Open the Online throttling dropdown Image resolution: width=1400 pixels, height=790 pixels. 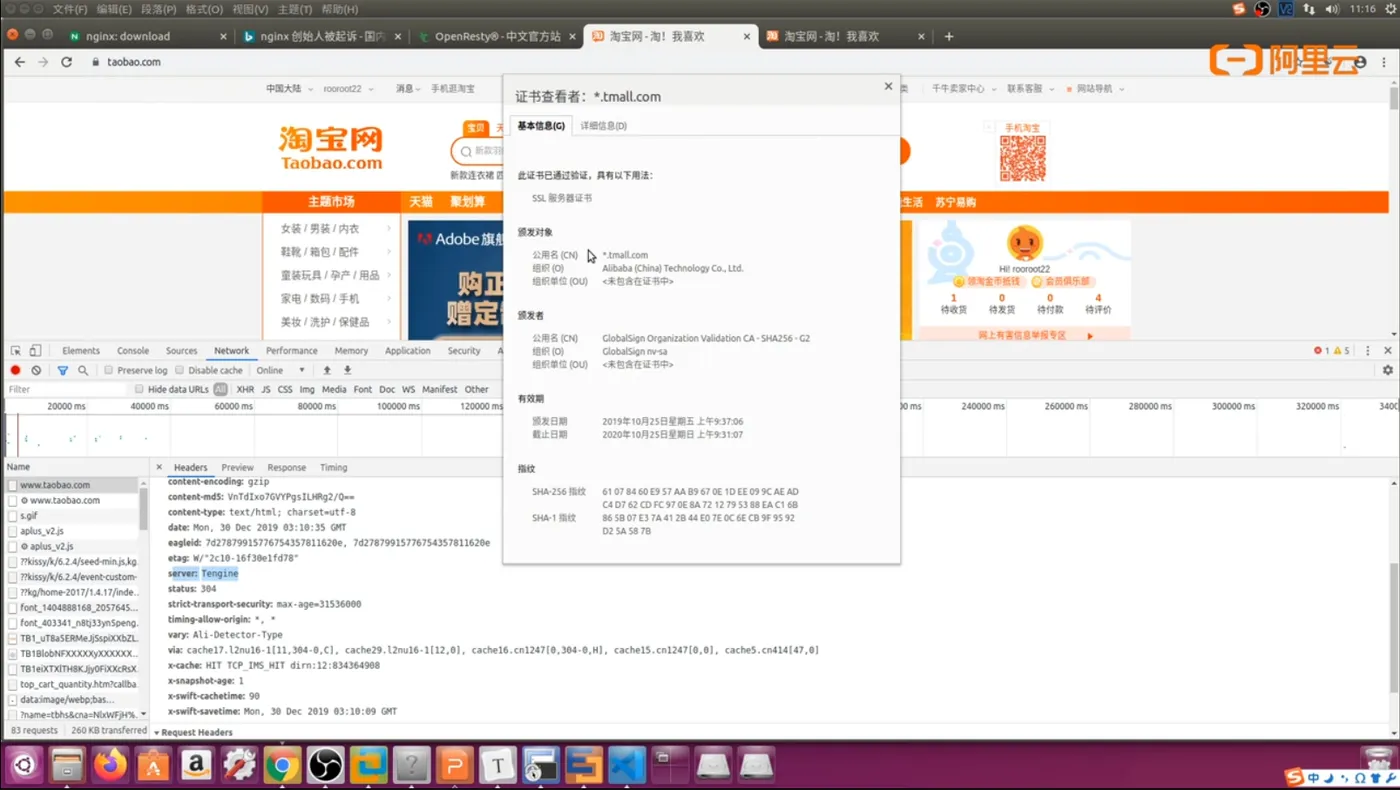[x=280, y=370]
